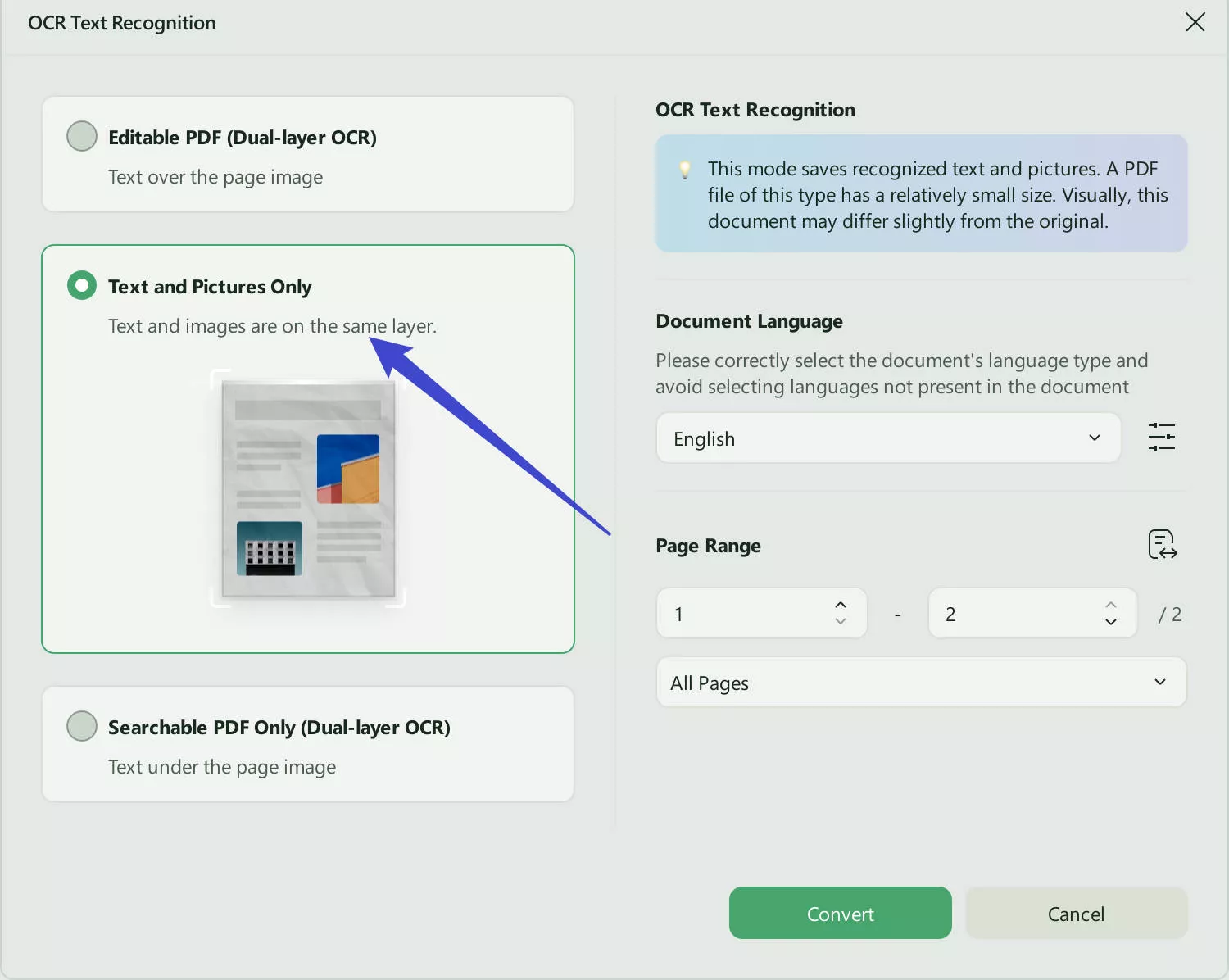The height and width of the screenshot is (980, 1229).
Task: Click the blue info tip banner
Action: pos(921,193)
